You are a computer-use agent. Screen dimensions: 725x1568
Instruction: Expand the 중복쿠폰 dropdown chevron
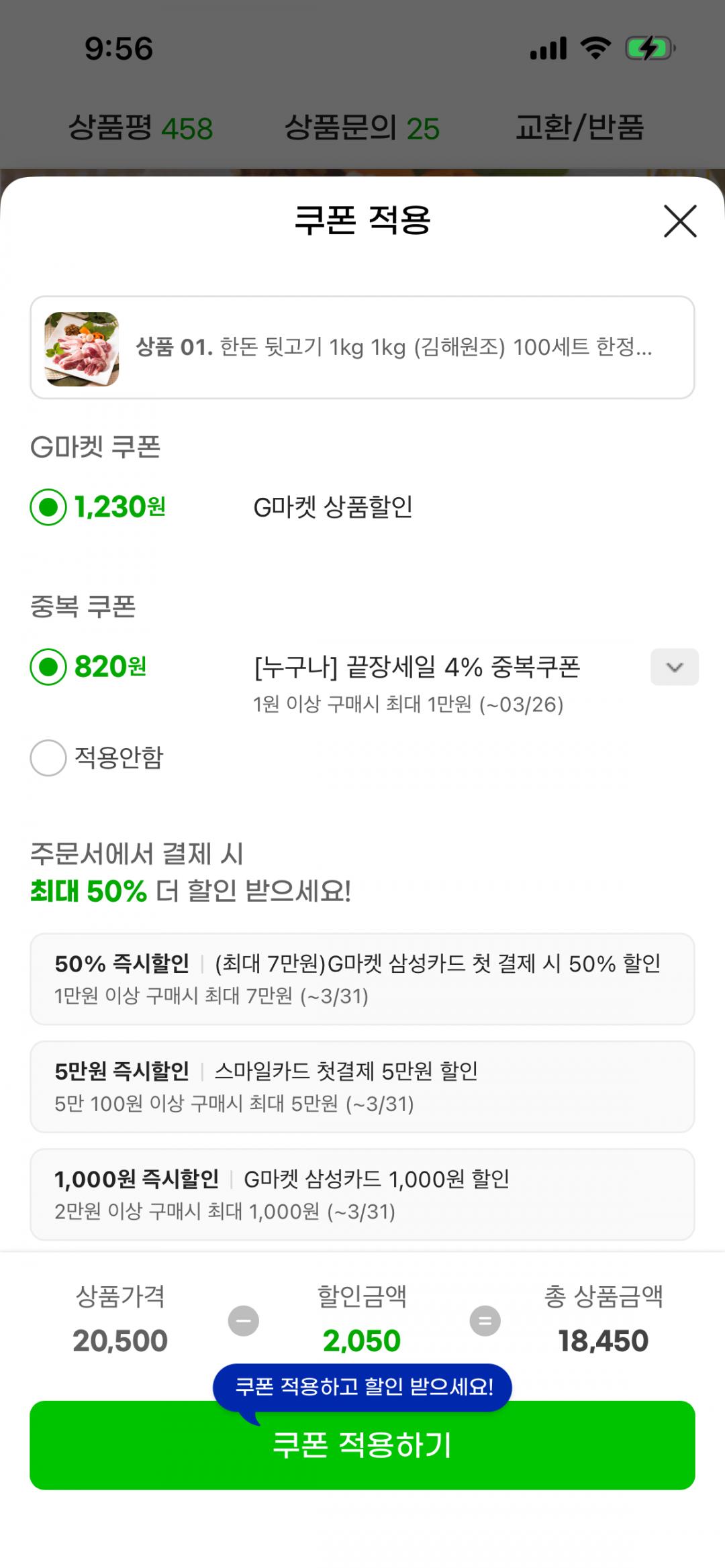(x=674, y=667)
